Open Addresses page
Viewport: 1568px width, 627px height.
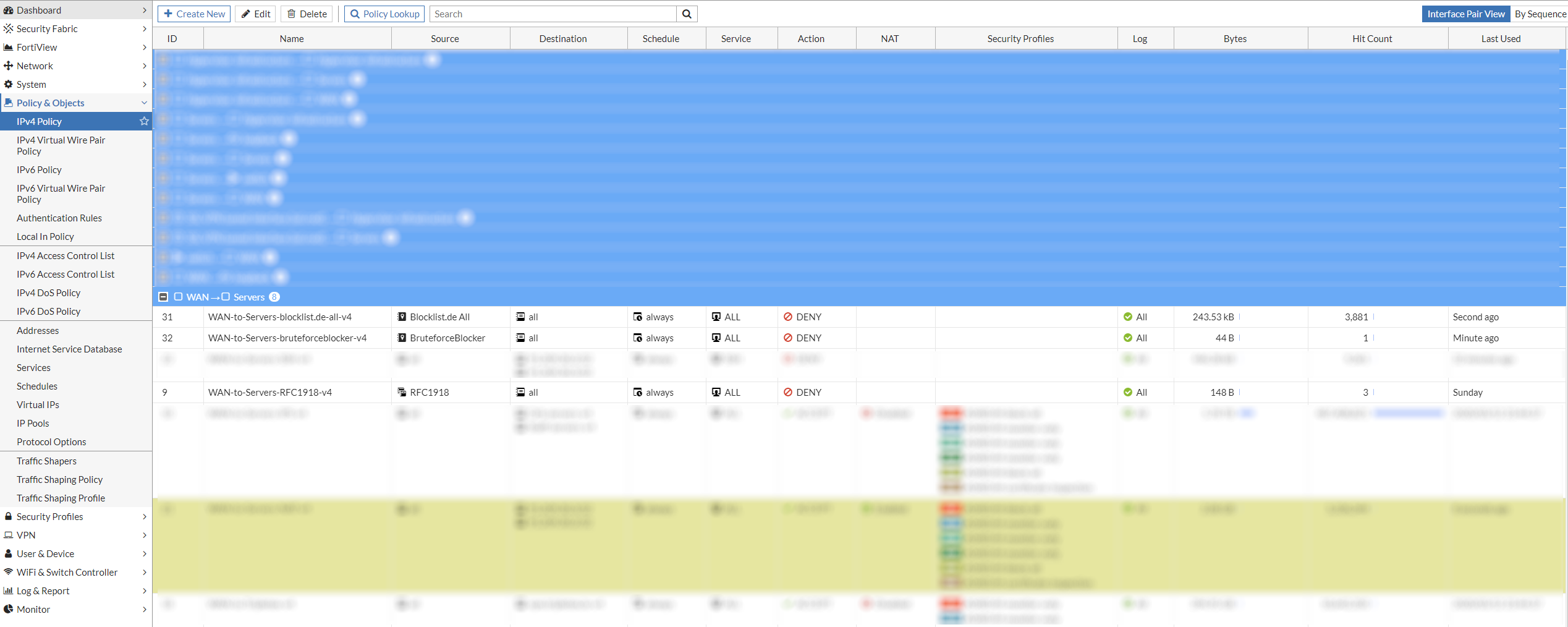coord(38,331)
